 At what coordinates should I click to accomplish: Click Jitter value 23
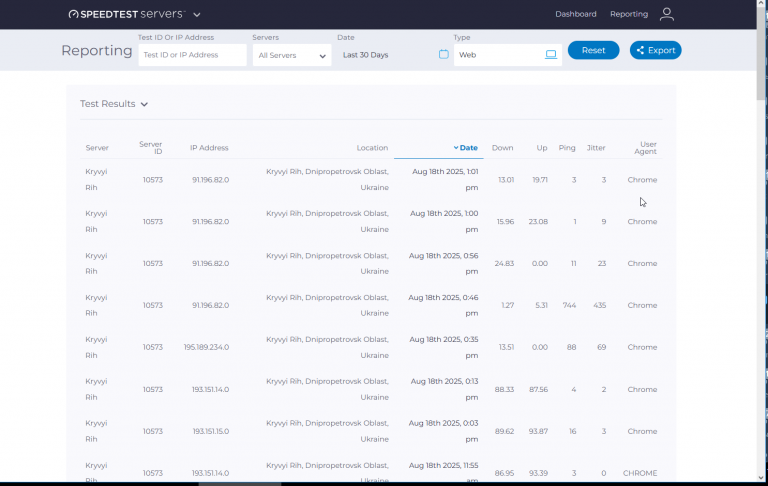(x=601, y=263)
